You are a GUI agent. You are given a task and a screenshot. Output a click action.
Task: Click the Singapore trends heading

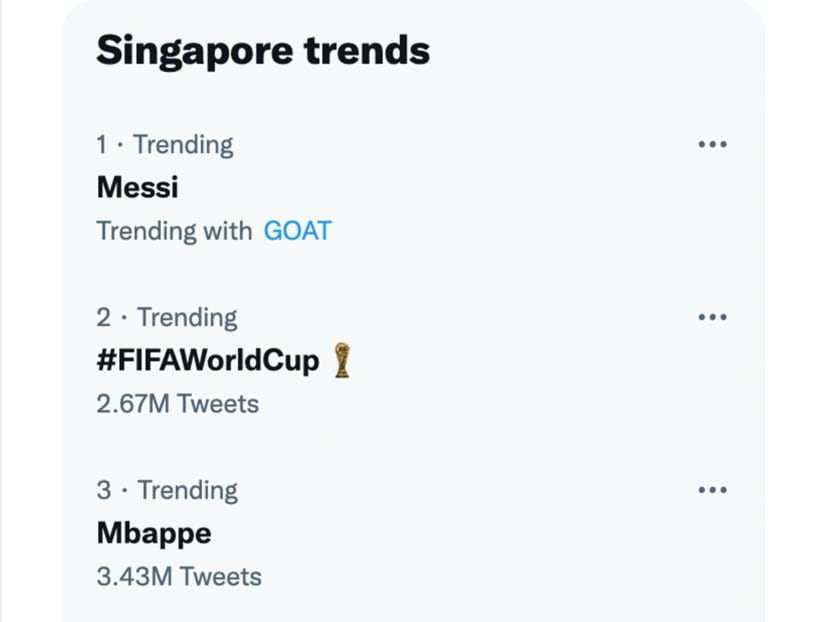click(x=263, y=50)
